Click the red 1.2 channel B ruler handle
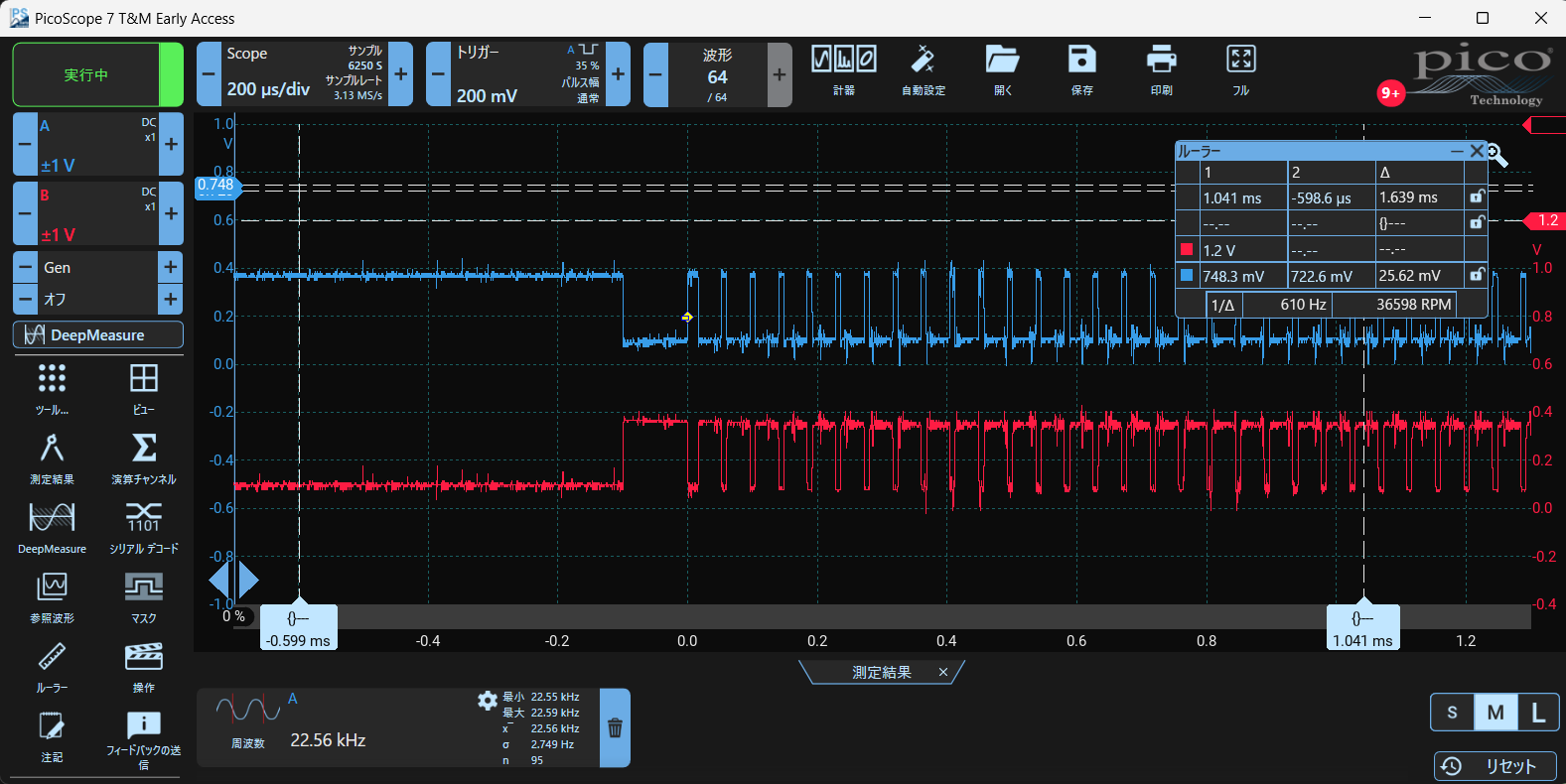1566x784 pixels. [x=1544, y=220]
